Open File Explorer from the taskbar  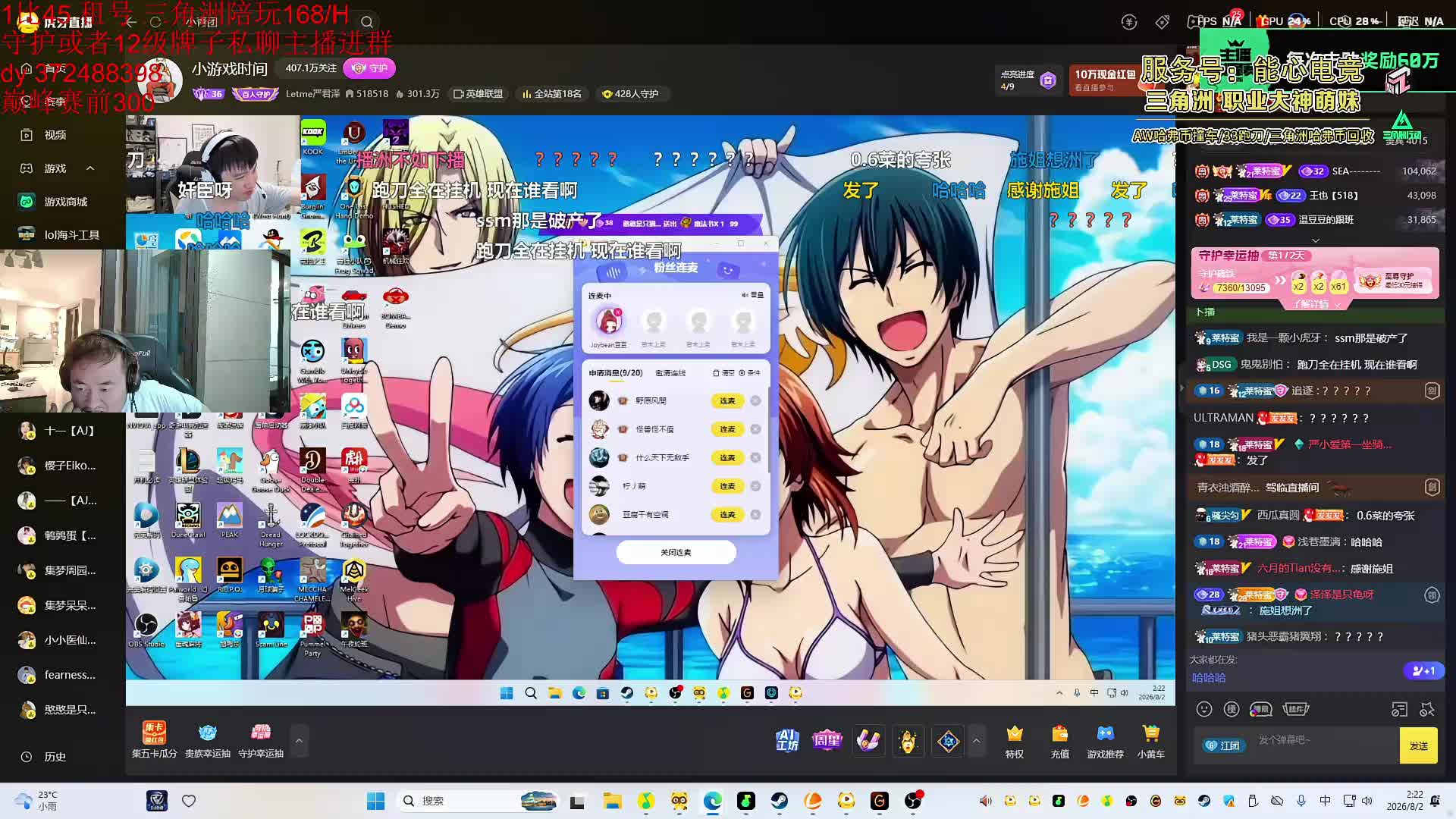pyautogui.click(x=612, y=801)
